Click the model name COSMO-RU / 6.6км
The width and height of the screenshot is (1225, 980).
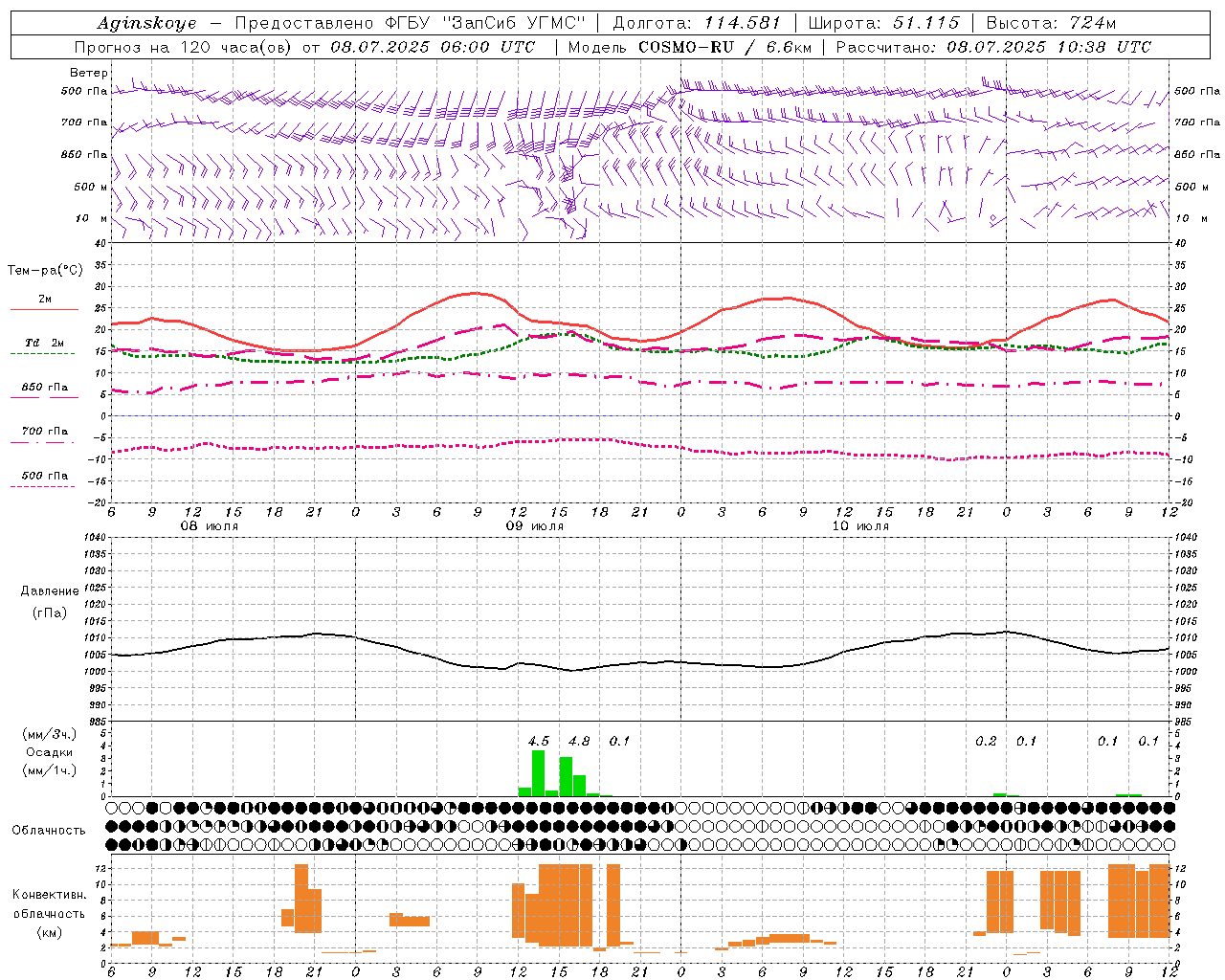pyautogui.click(x=725, y=47)
